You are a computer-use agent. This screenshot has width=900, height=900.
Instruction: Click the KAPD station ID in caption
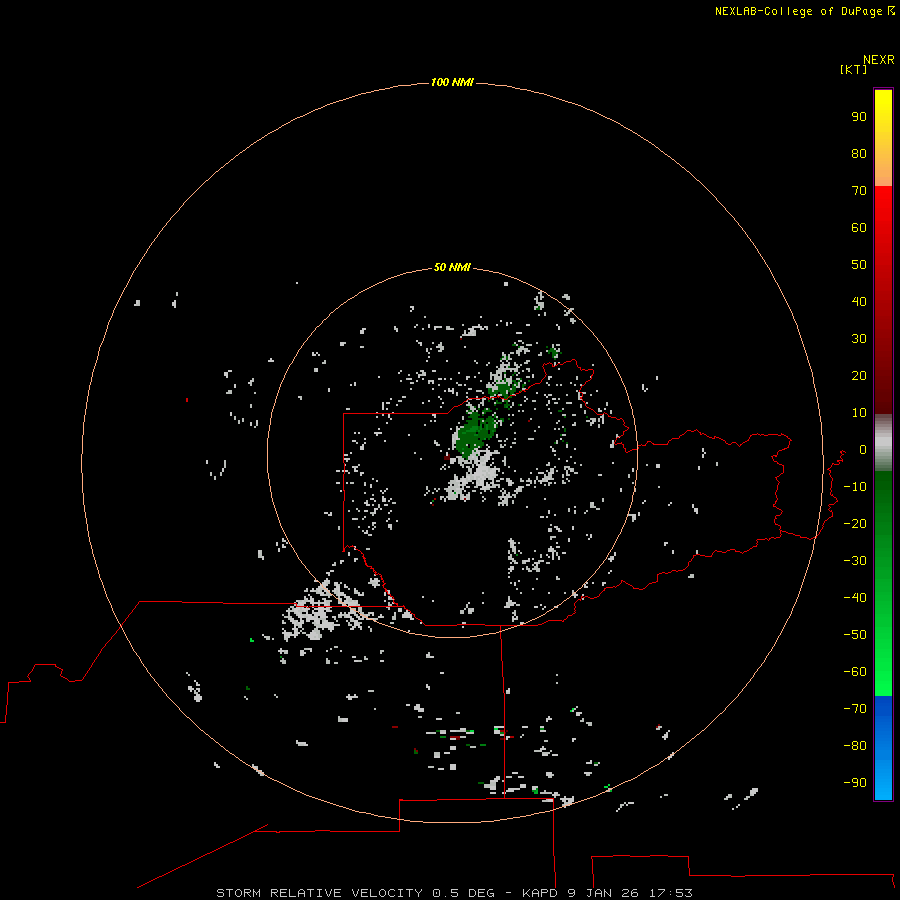(541, 893)
